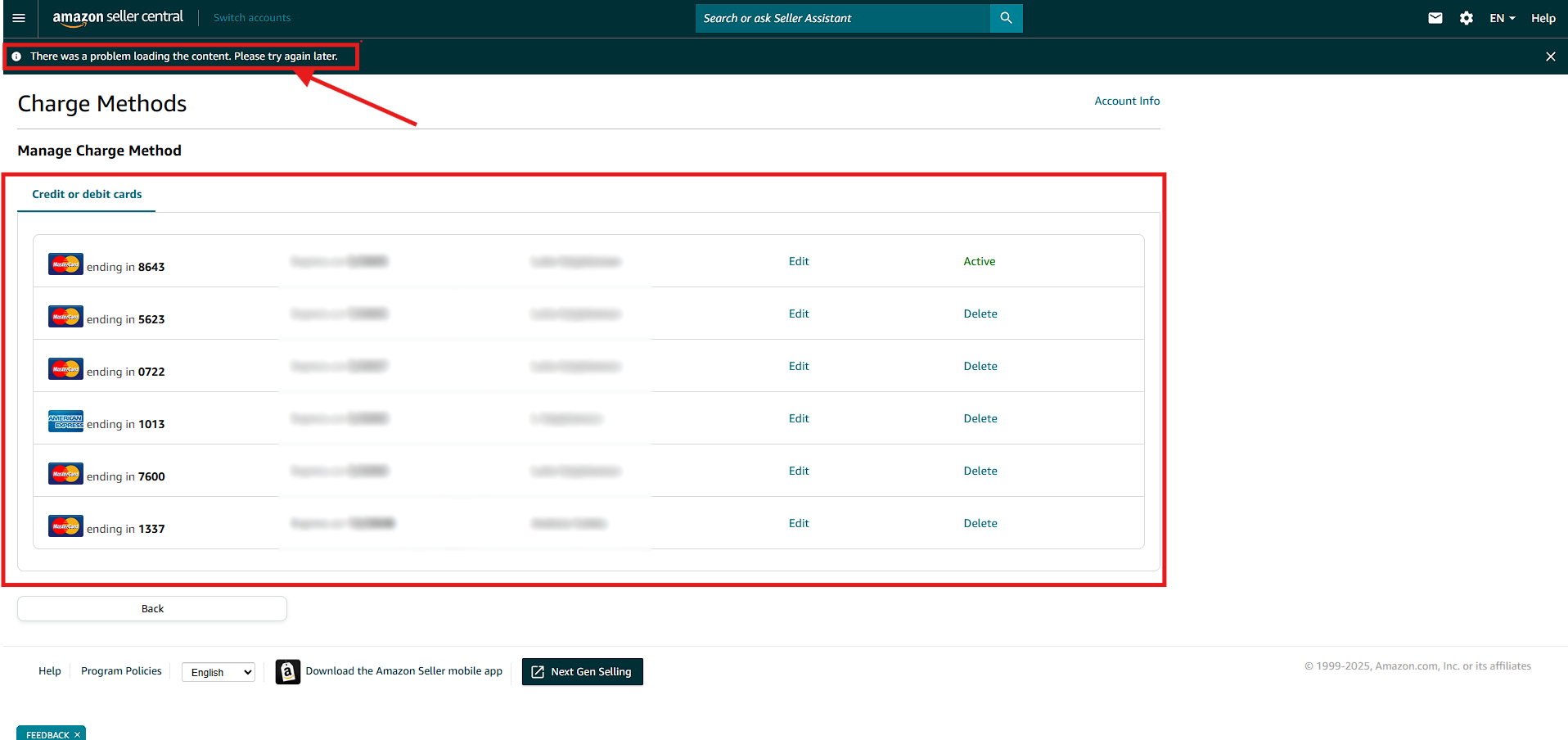Click text ending in 1013
The width and height of the screenshot is (1568, 740).
126,424
